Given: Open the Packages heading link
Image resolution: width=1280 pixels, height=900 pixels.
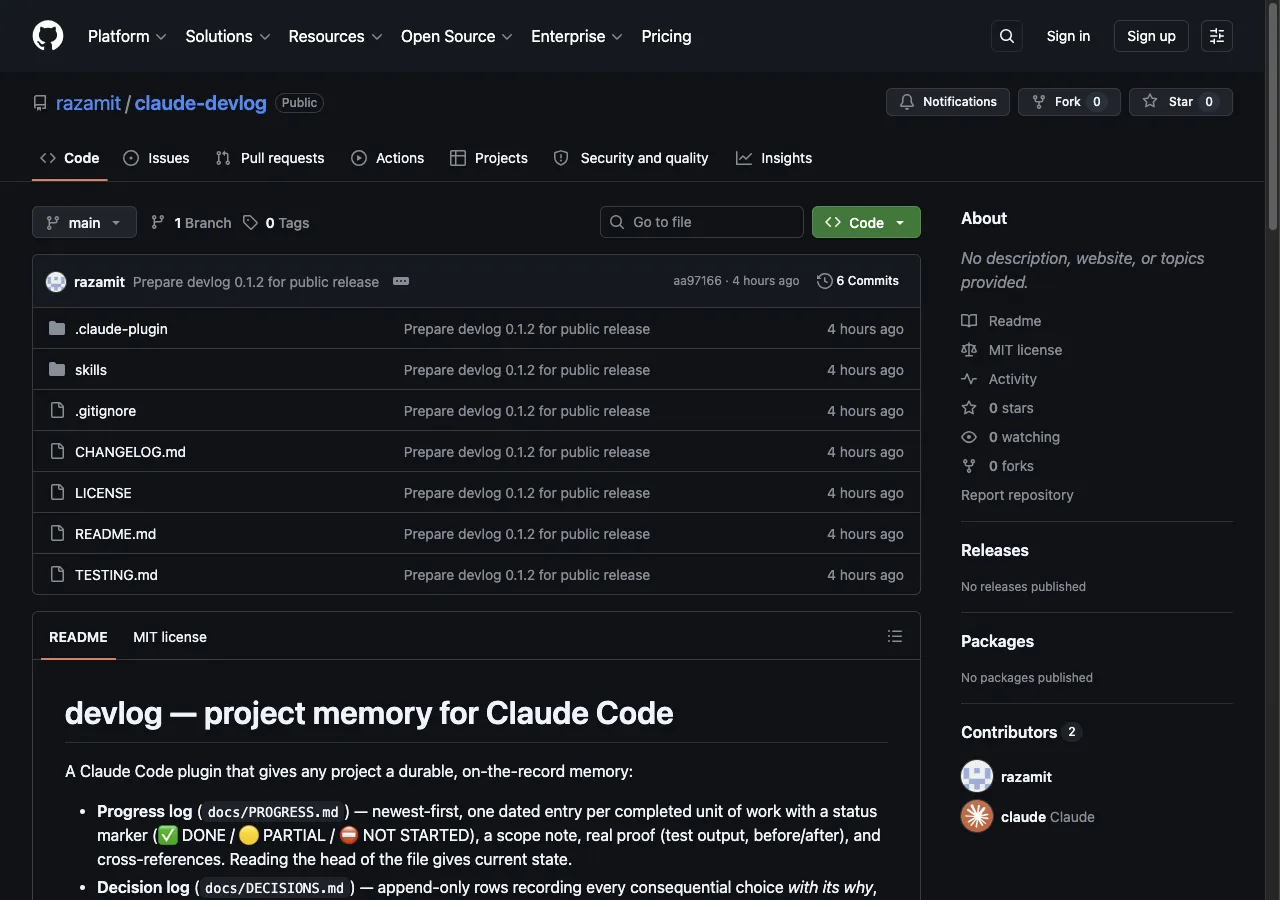Looking at the screenshot, I should [997, 641].
